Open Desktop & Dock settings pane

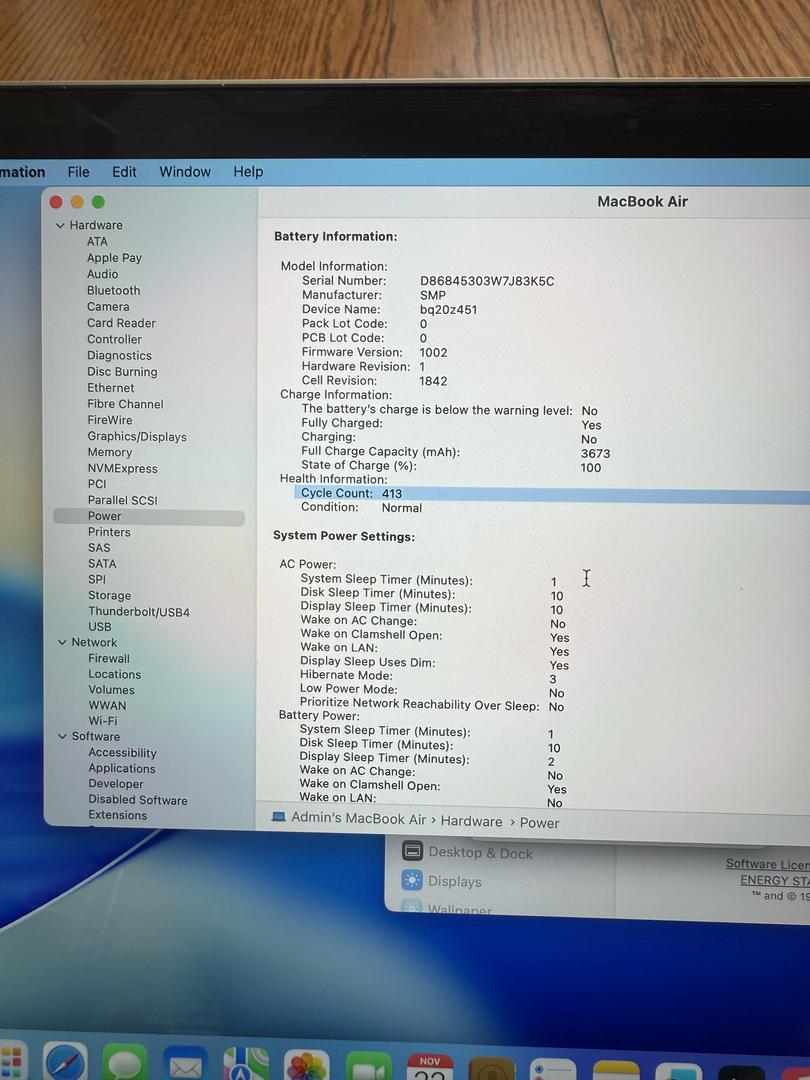click(x=480, y=853)
